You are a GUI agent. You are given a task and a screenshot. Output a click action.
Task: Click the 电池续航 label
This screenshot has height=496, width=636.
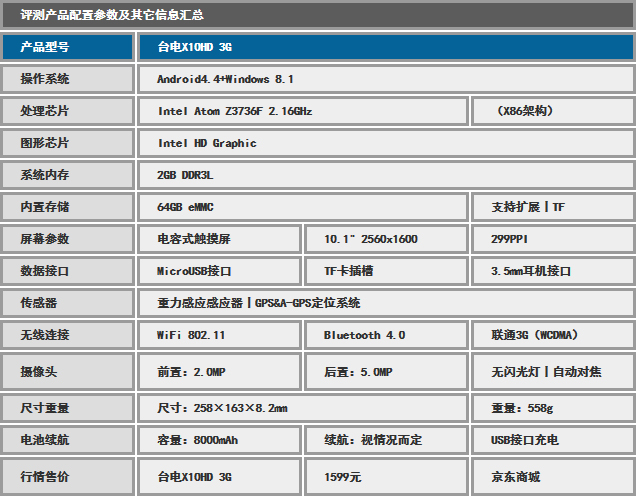click(x=68, y=440)
